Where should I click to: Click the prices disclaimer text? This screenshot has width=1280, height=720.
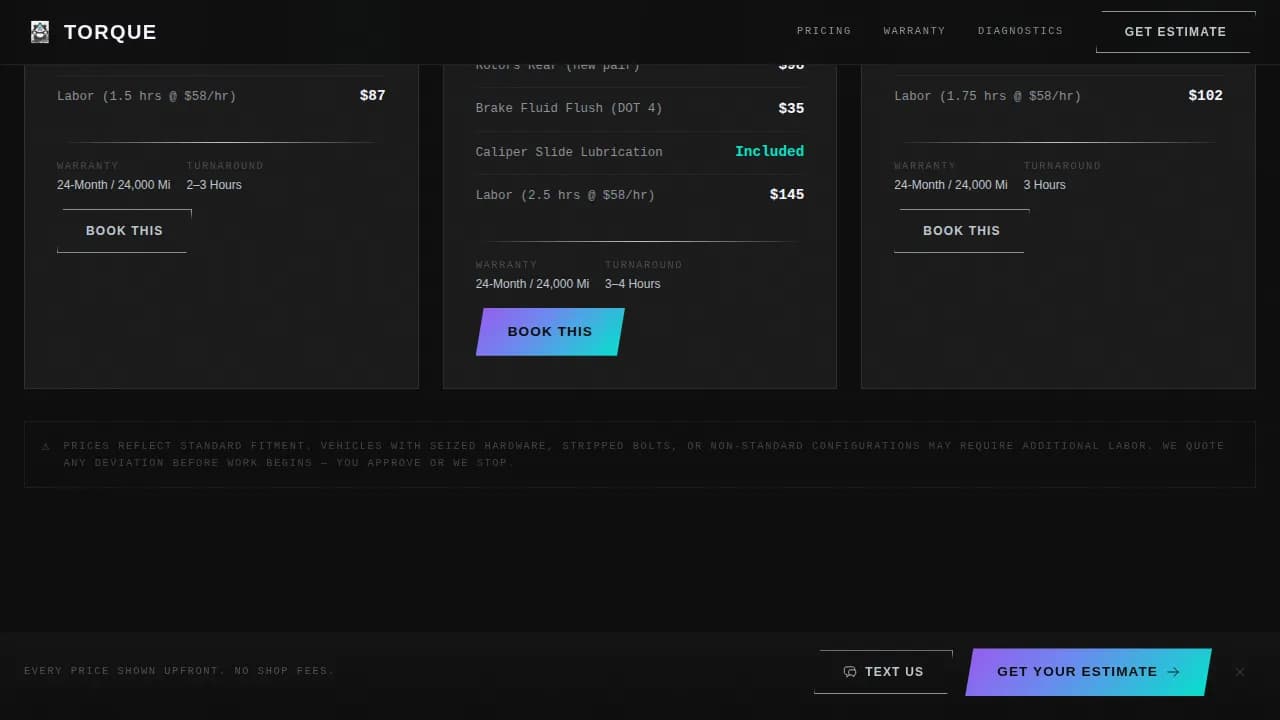644,454
